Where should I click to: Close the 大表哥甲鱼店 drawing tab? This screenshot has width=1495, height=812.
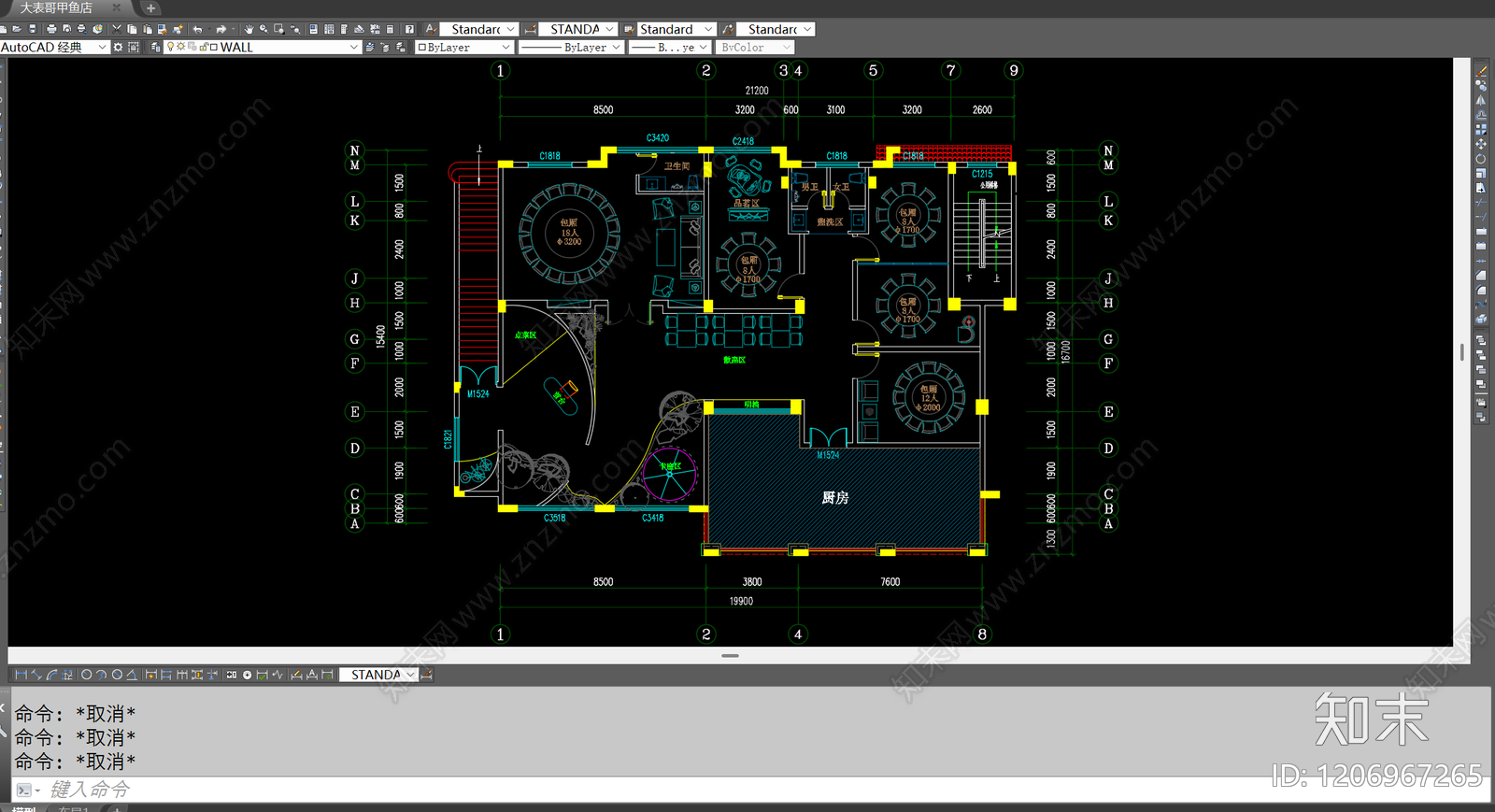coord(117,8)
